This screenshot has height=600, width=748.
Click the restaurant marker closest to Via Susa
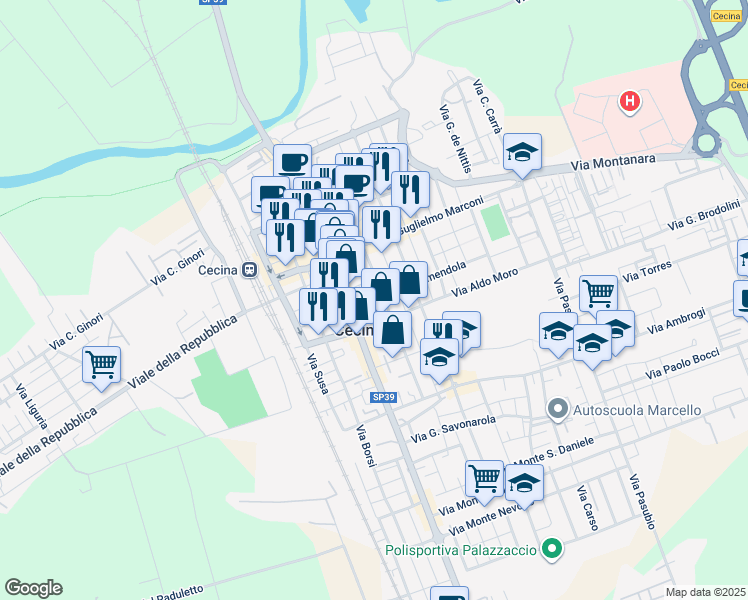pyautogui.click(x=318, y=307)
